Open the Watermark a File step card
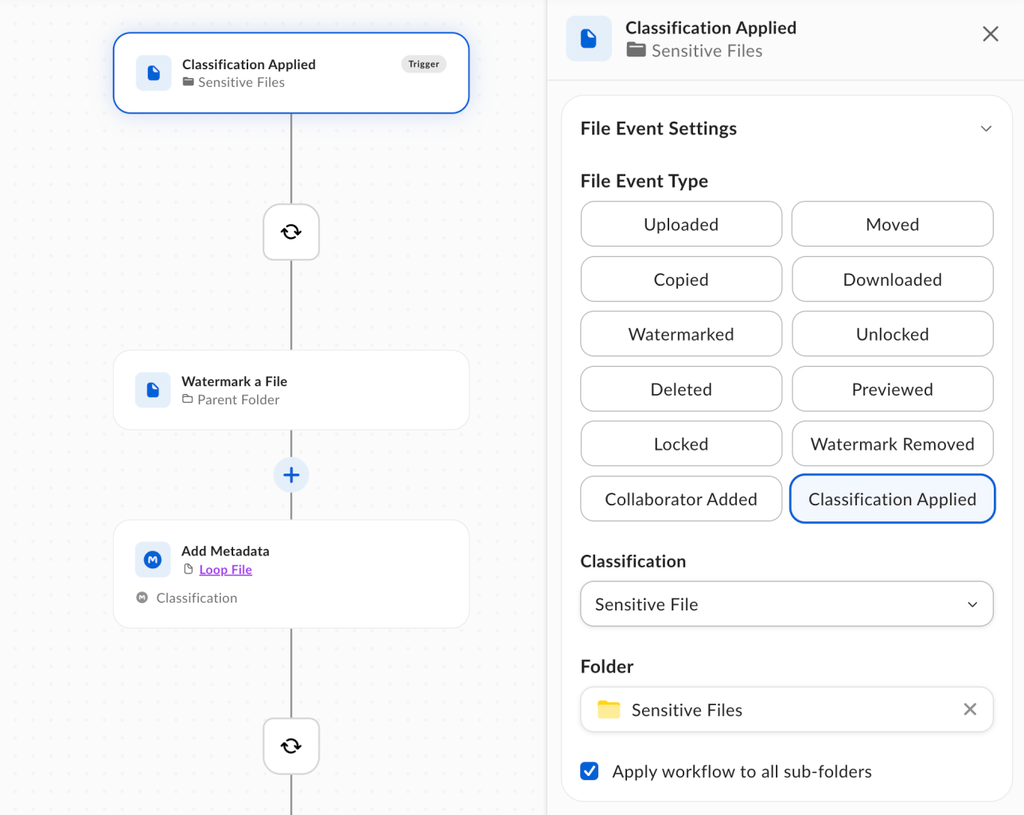This screenshot has height=815, width=1024. click(291, 390)
